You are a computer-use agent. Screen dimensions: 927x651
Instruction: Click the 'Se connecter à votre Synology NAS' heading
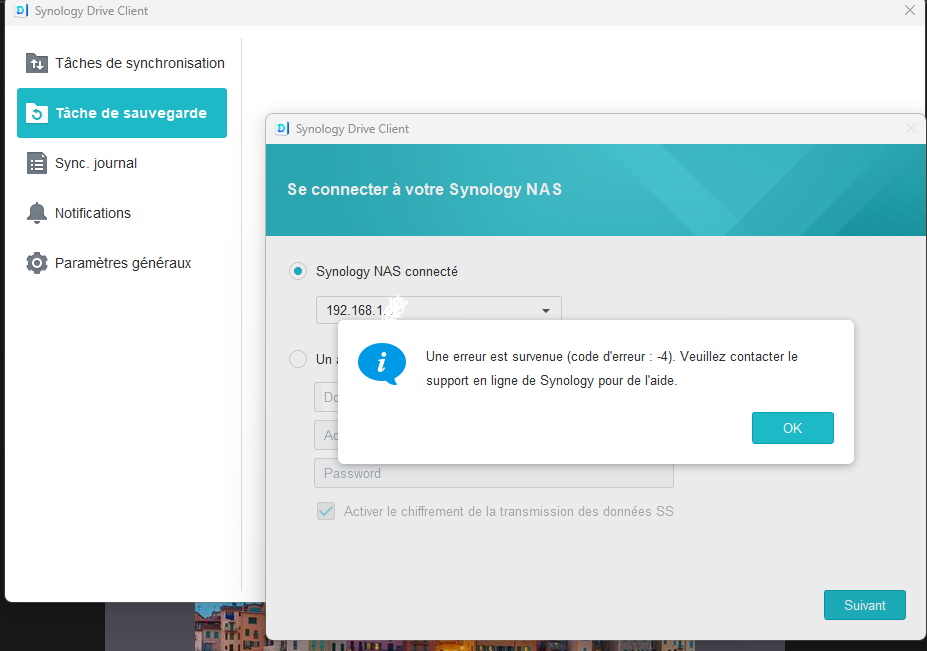(x=424, y=189)
